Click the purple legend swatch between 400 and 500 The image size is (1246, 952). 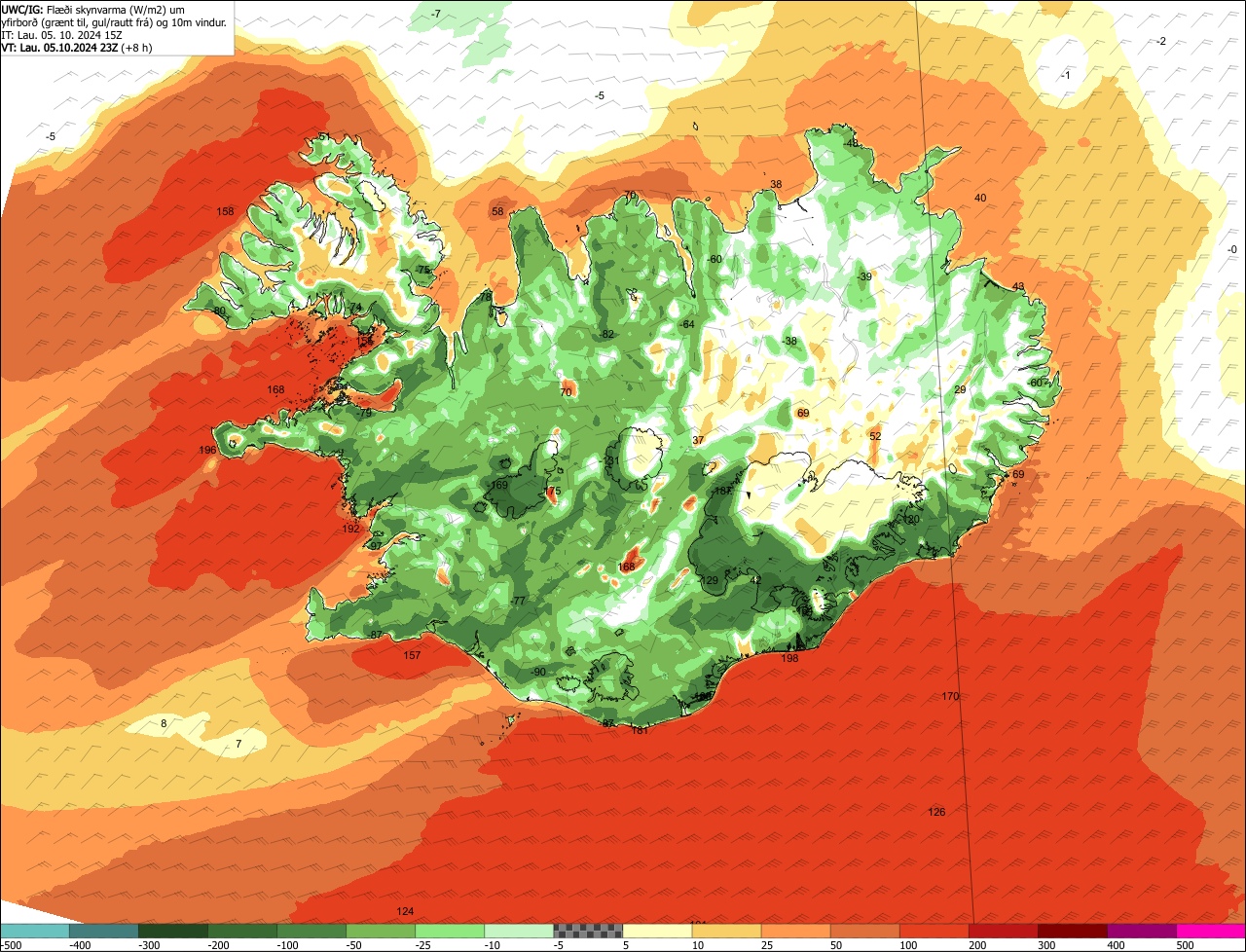point(1141,931)
